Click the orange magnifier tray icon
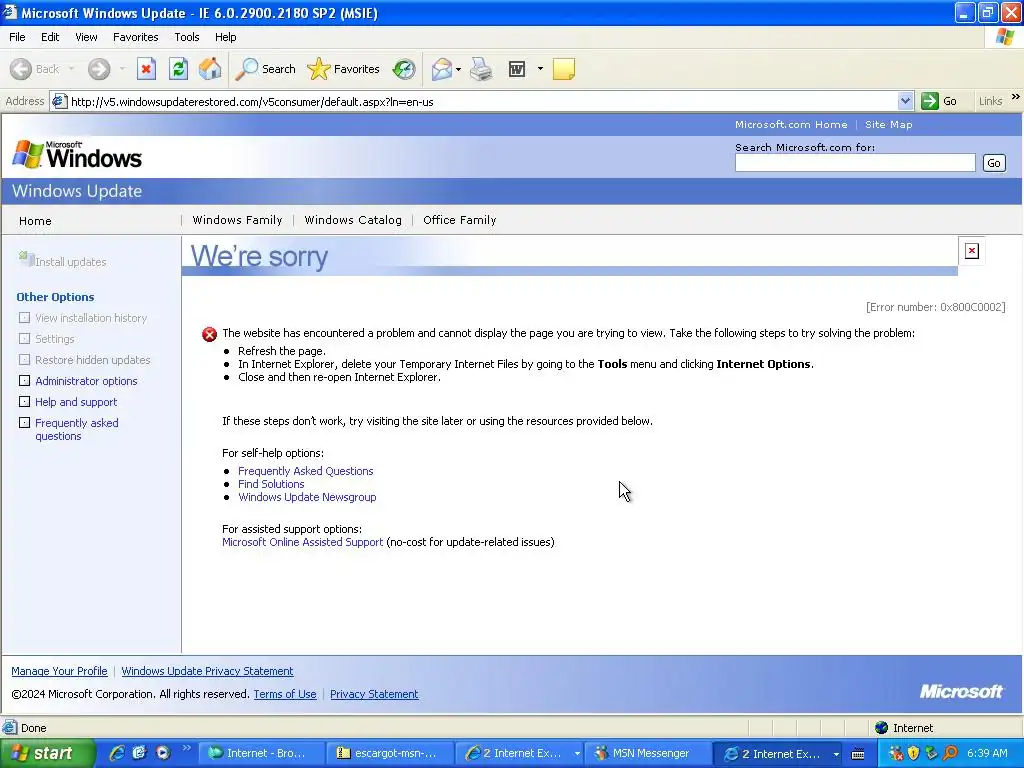 point(950,754)
